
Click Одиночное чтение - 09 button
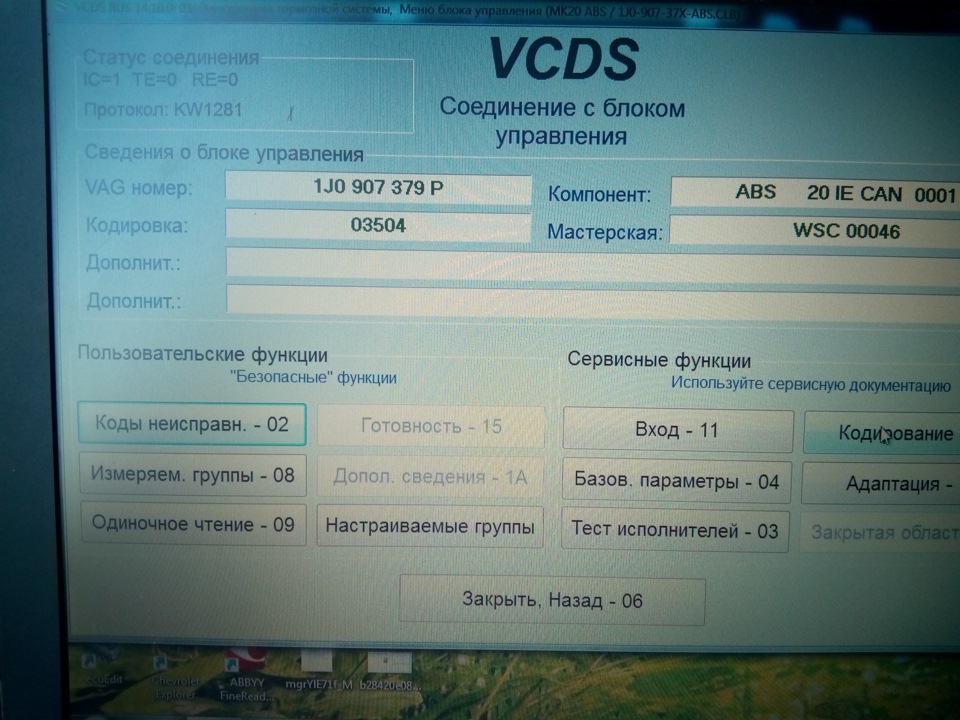tap(193, 524)
